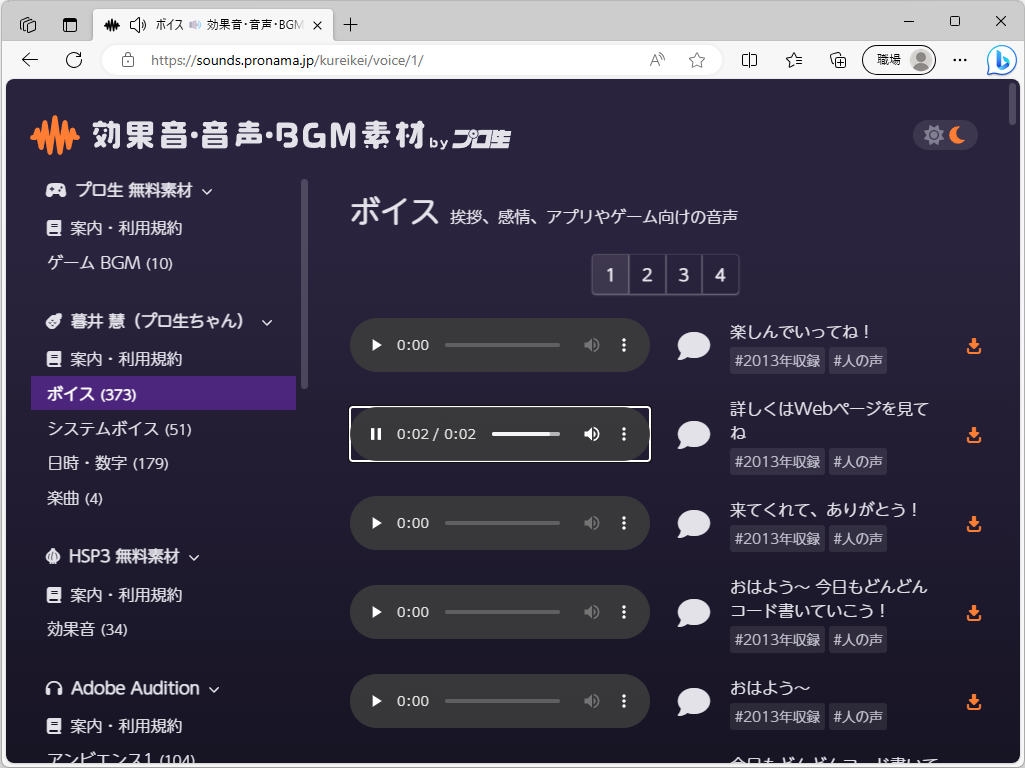
Task: Click the orange waveform site logo
Action: tap(56, 134)
